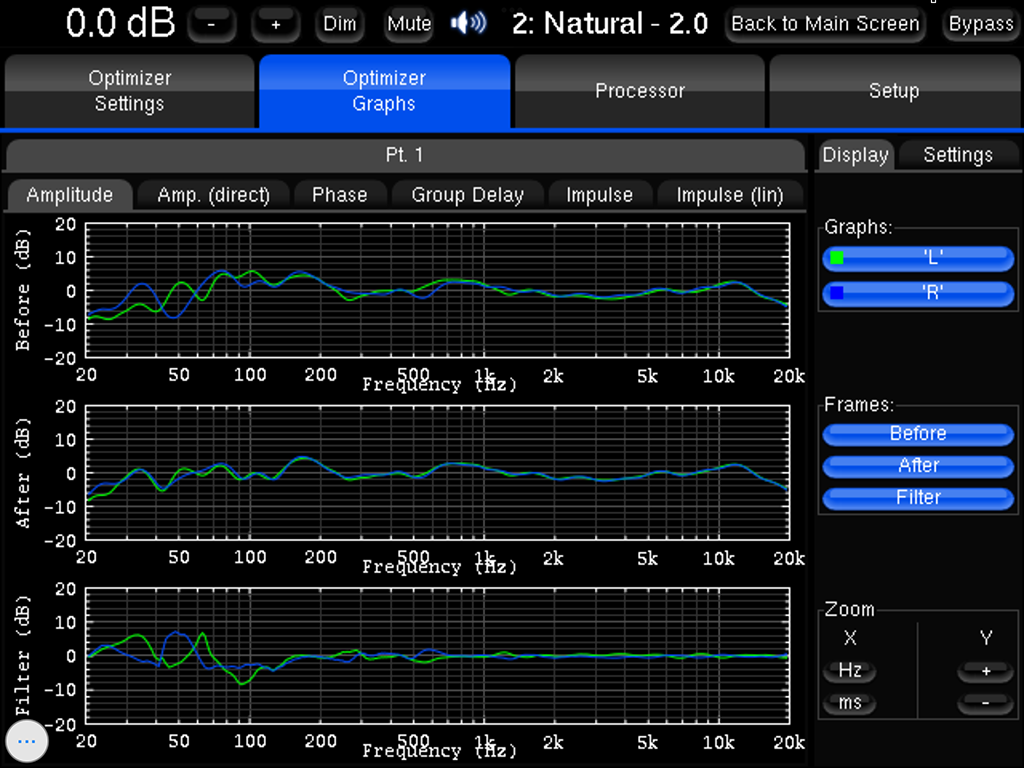Toggle the Filter frame graph
This screenshot has height=768, width=1024.
pos(918,498)
